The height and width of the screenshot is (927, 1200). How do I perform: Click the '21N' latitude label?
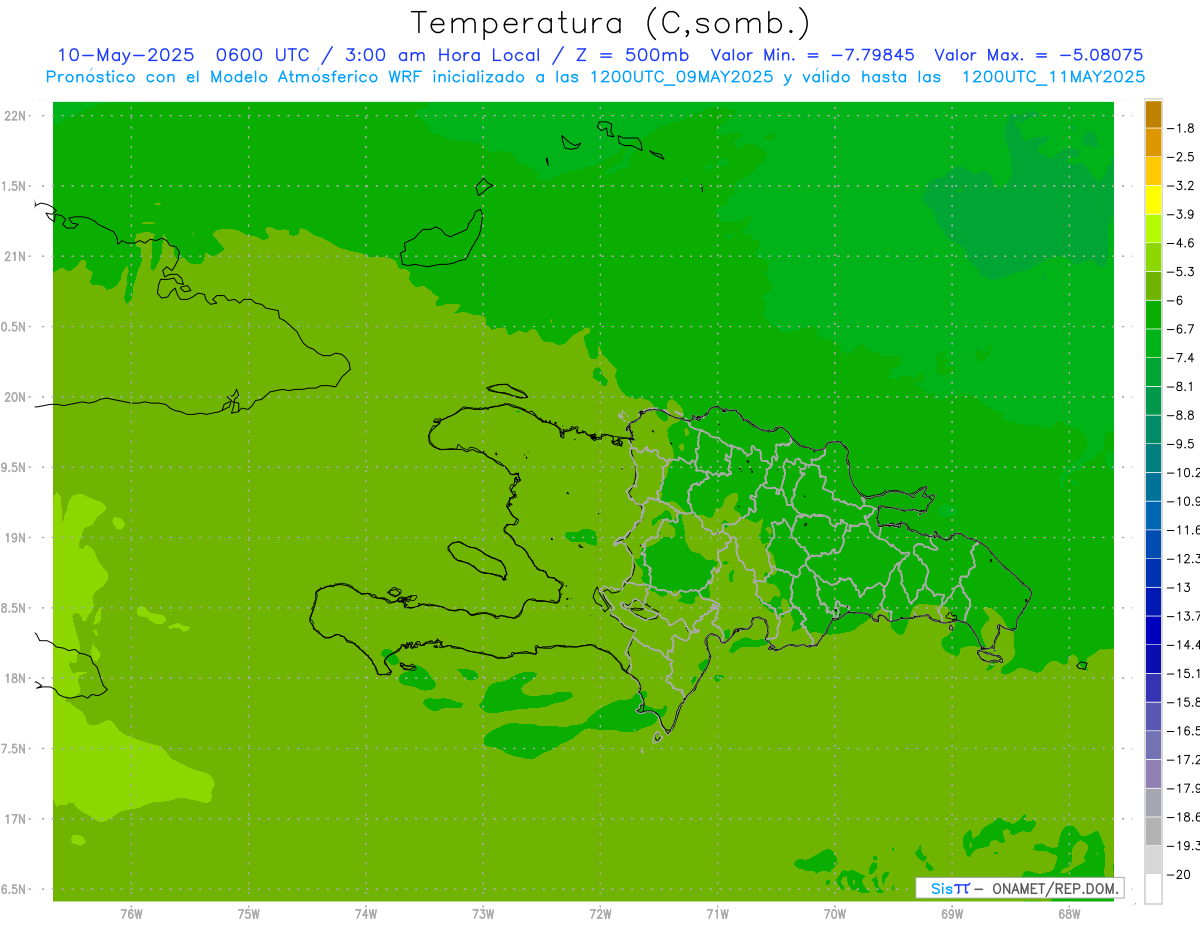click(14, 257)
